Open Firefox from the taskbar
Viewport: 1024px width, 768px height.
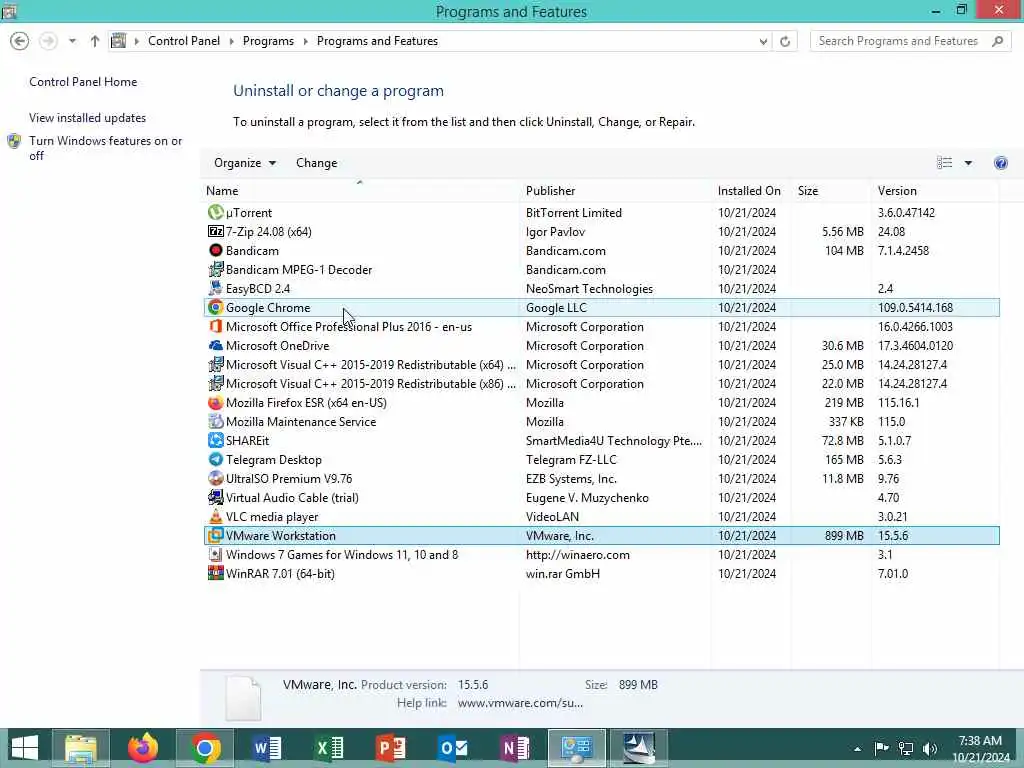(142, 748)
